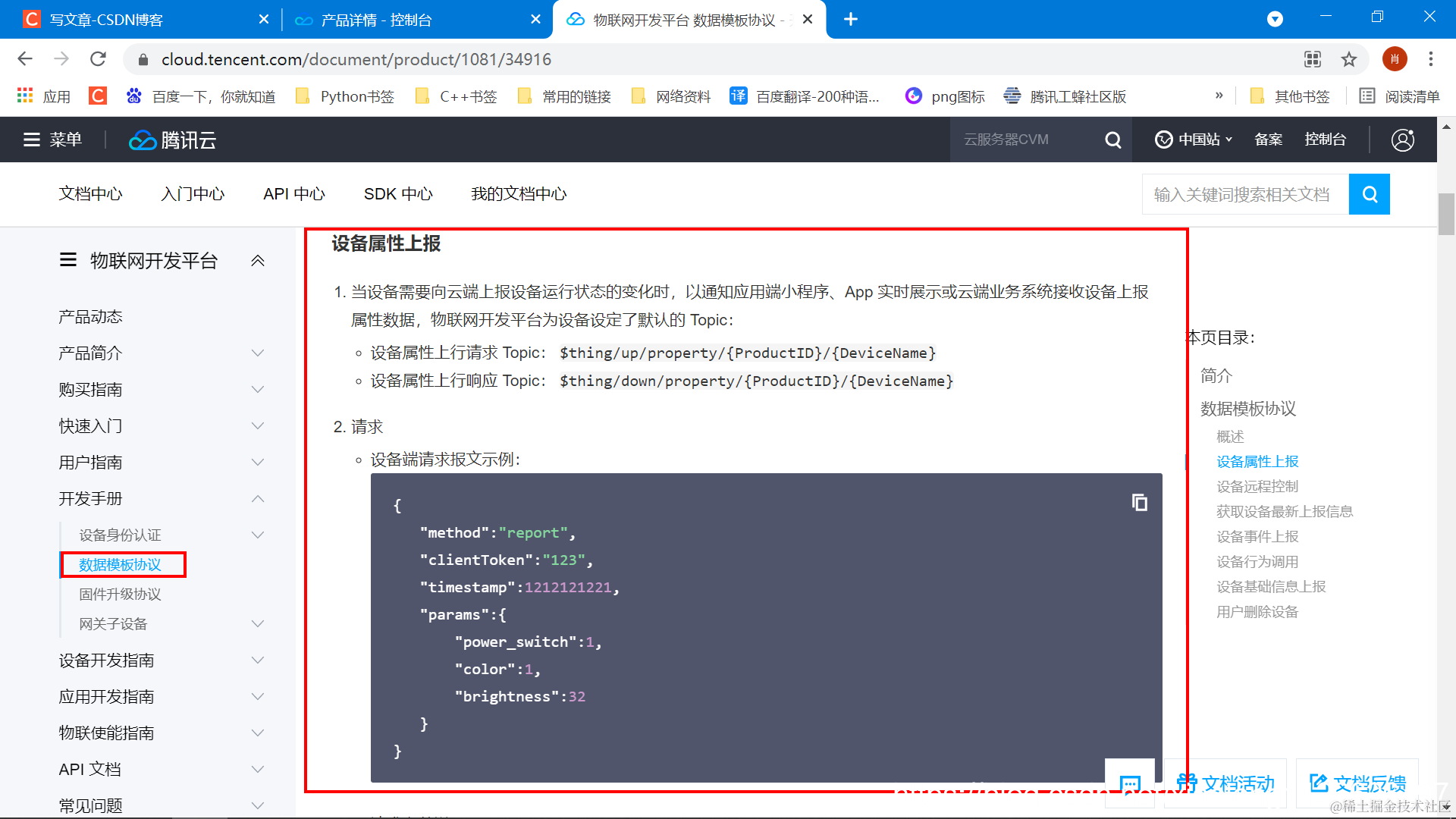Open the 中国站 region dropdown
The image size is (1456, 819).
[1194, 140]
